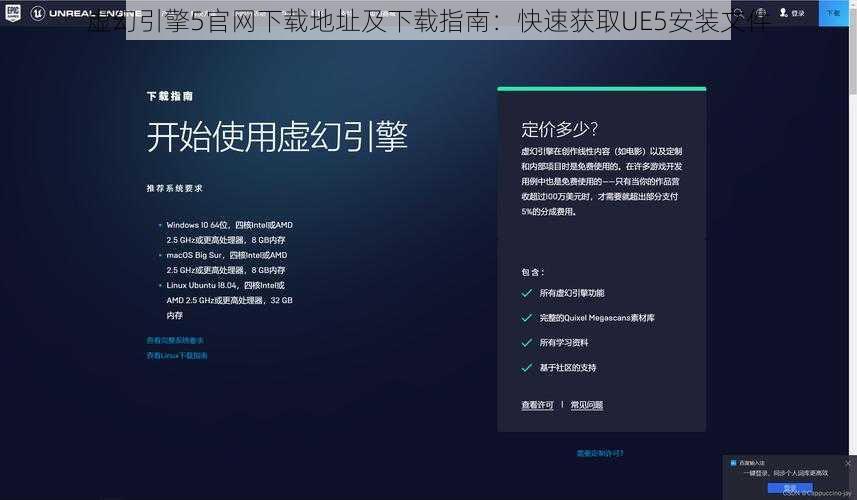Click the Windows 10 64位 requirement line
The width and height of the screenshot is (857, 500).
tap(229, 232)
